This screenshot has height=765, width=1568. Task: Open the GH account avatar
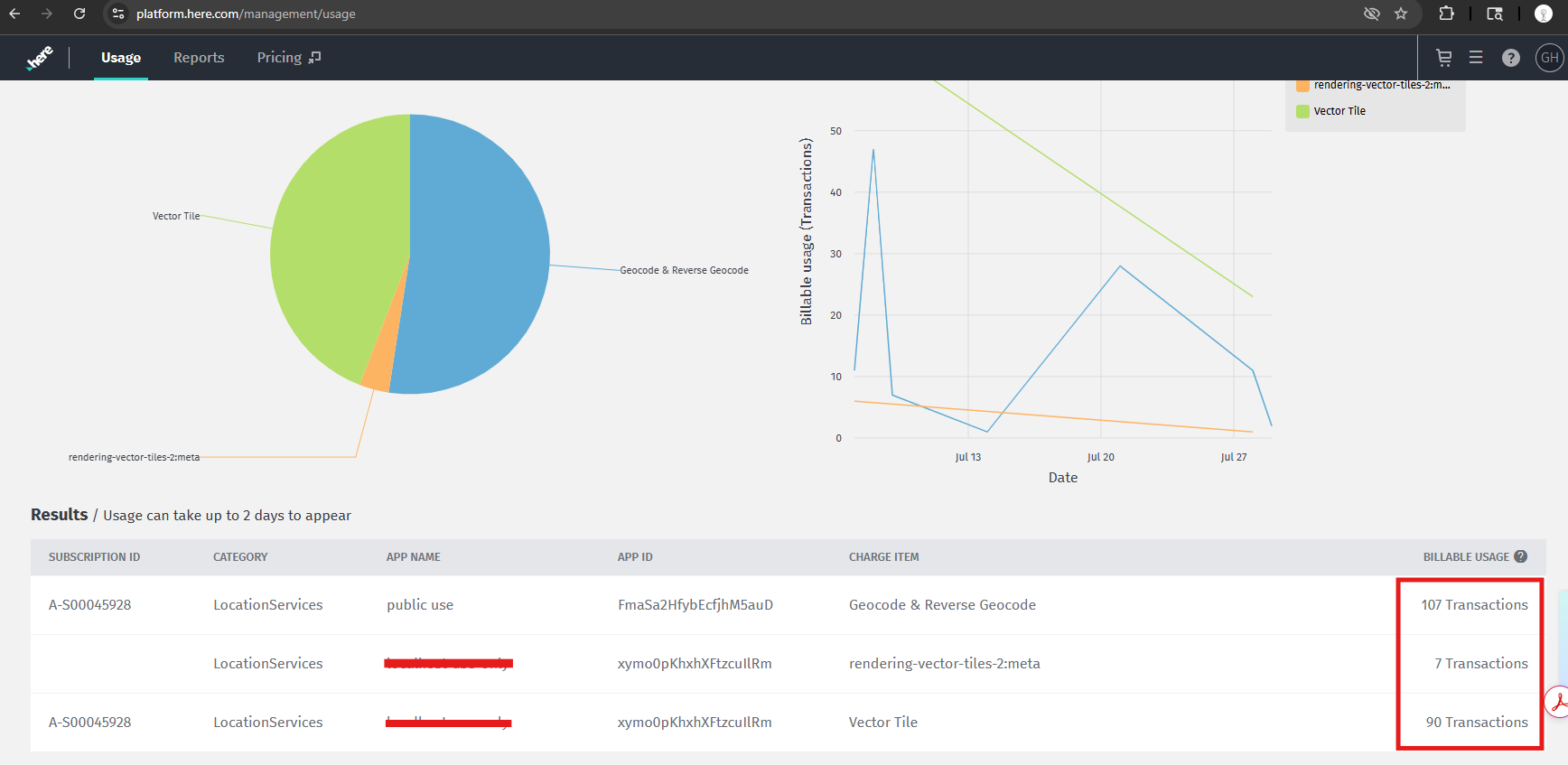[1549, 58]
